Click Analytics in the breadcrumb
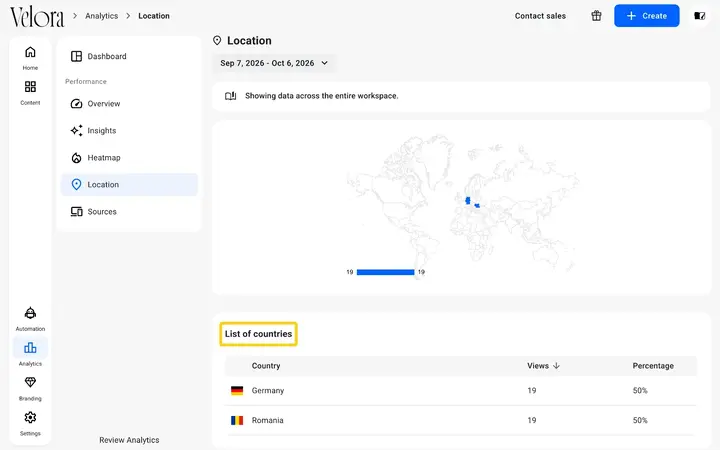Screen dimensions: 720x450 [x=101, y=16]
